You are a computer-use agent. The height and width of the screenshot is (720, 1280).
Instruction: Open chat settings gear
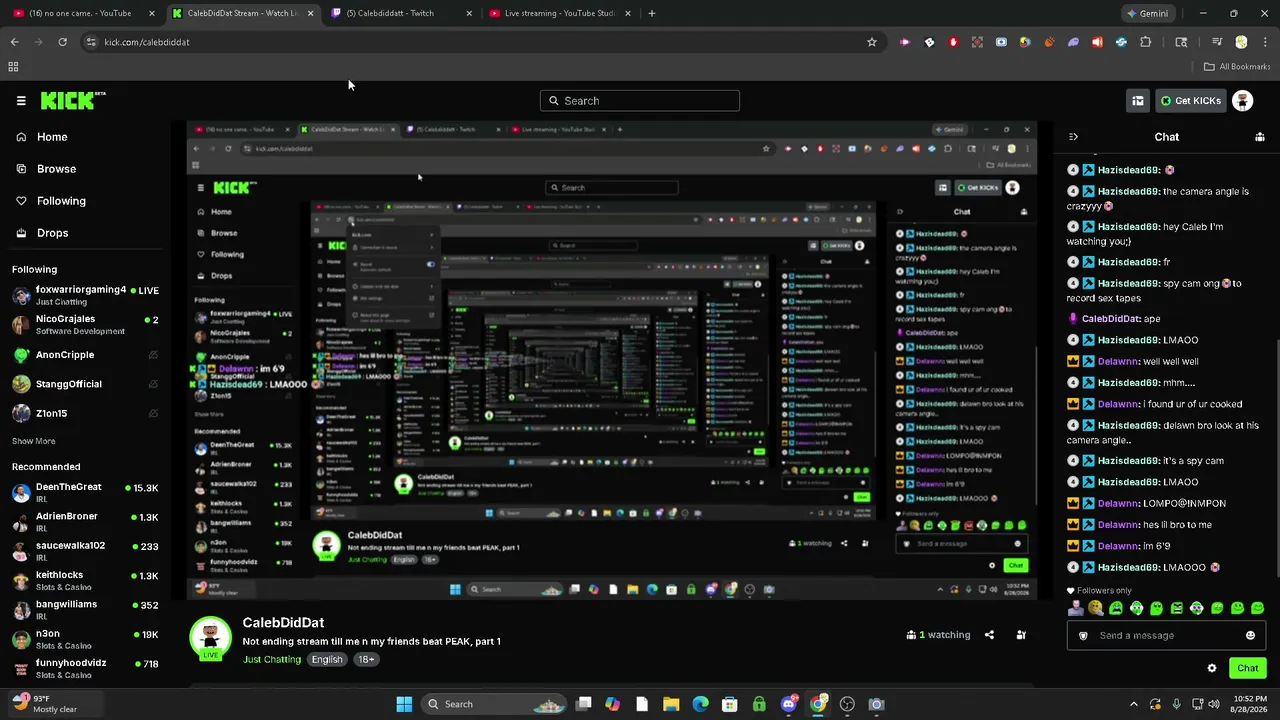pos(1212,668)
